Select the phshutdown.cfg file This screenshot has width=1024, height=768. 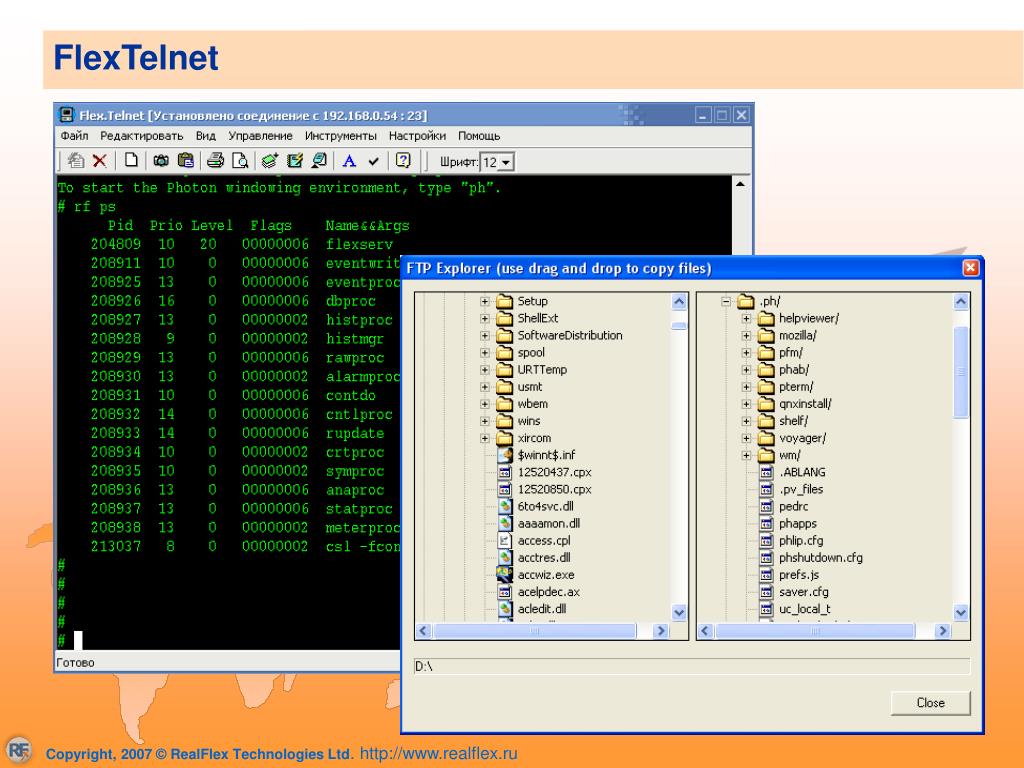(x=820, y=558)
